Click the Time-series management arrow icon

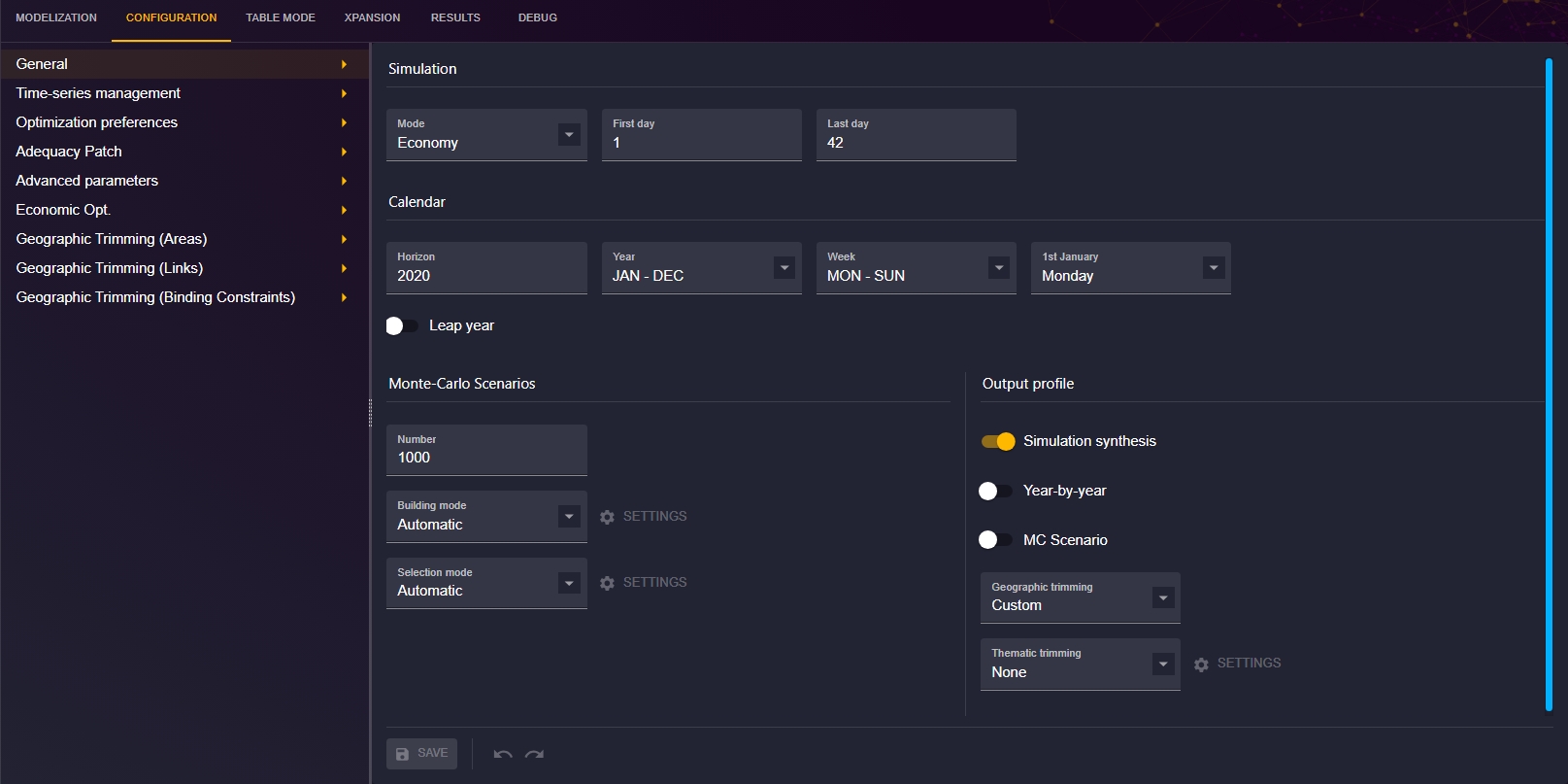tap(344, 93)
